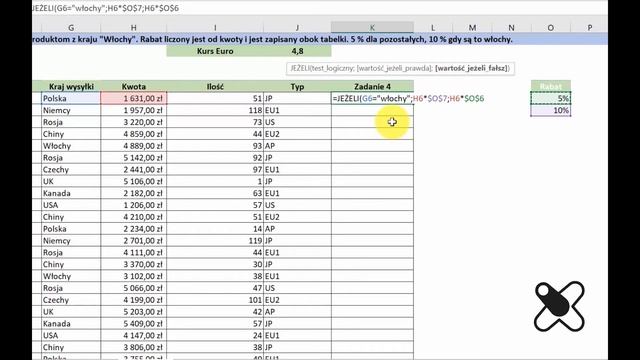Select the 5 066,00 zł cell
The width and height of the screenshot is (640, 360).
pyautogui.click(x=133, y=288)
